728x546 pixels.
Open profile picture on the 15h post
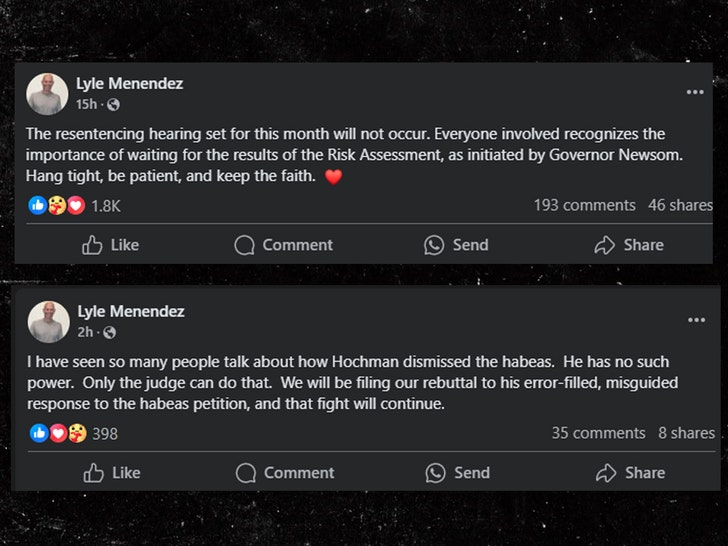(x=47, y=94)
